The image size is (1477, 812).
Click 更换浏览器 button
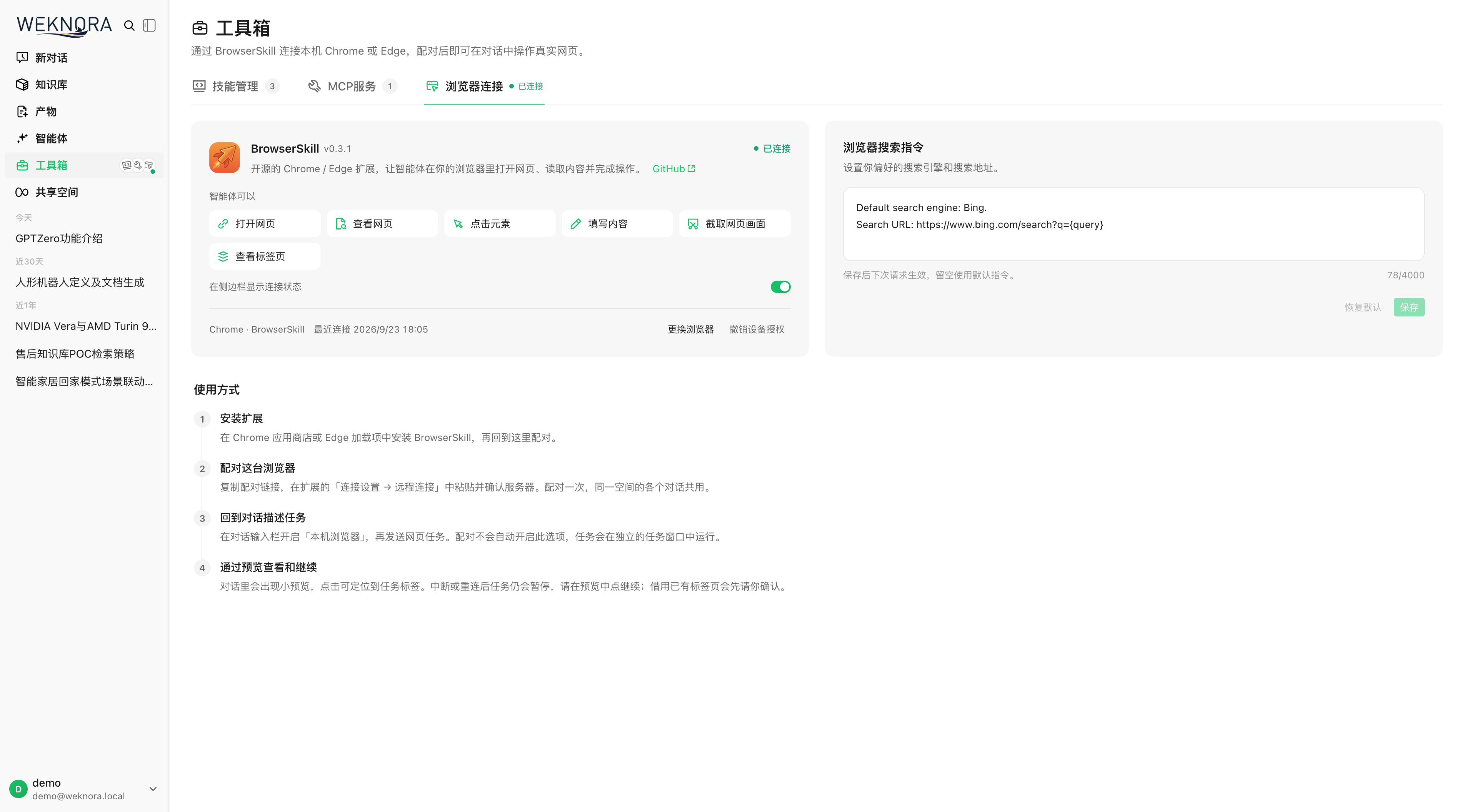690,329
